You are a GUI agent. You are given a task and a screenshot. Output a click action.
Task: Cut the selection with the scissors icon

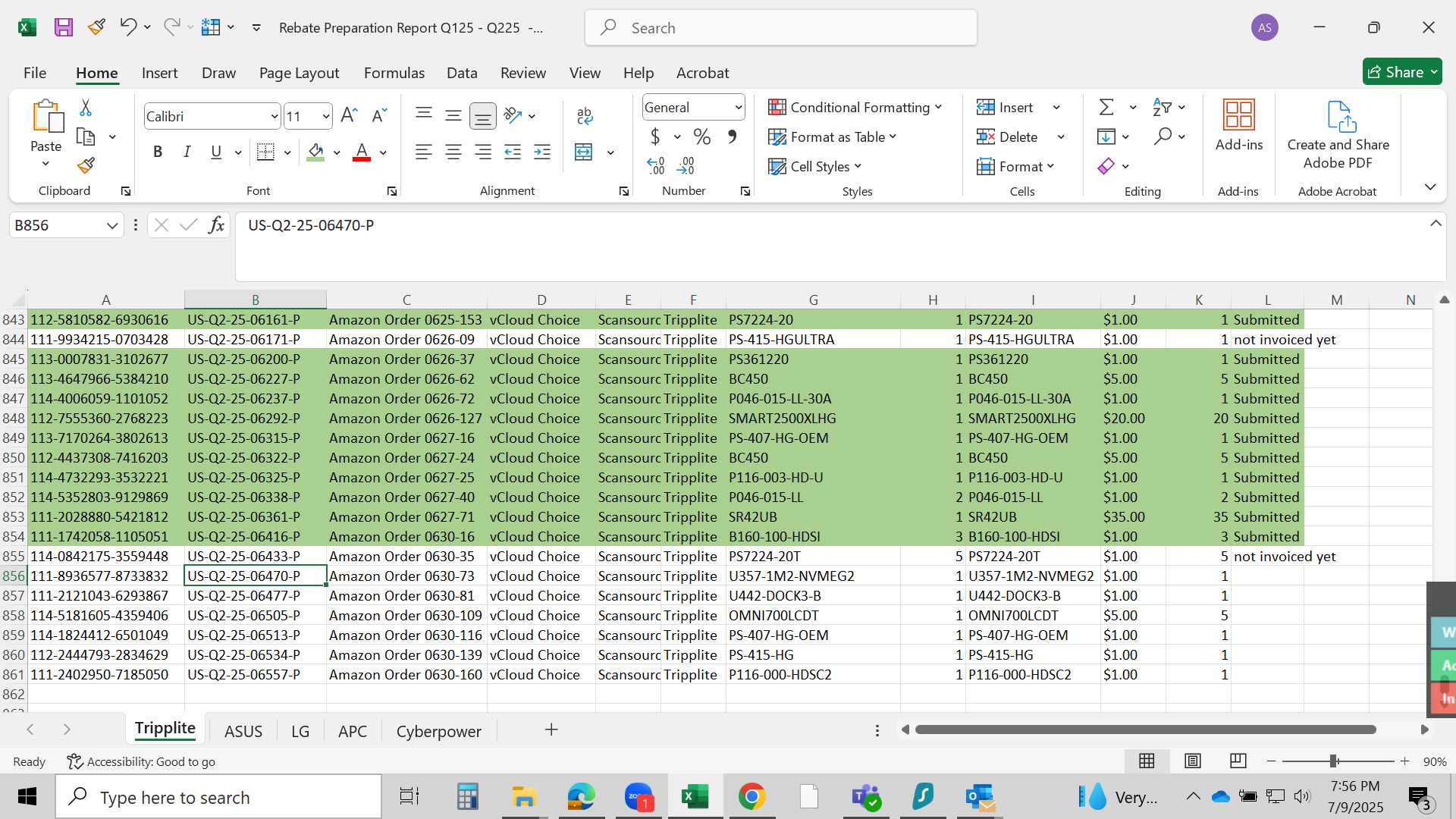pos(86,108)
